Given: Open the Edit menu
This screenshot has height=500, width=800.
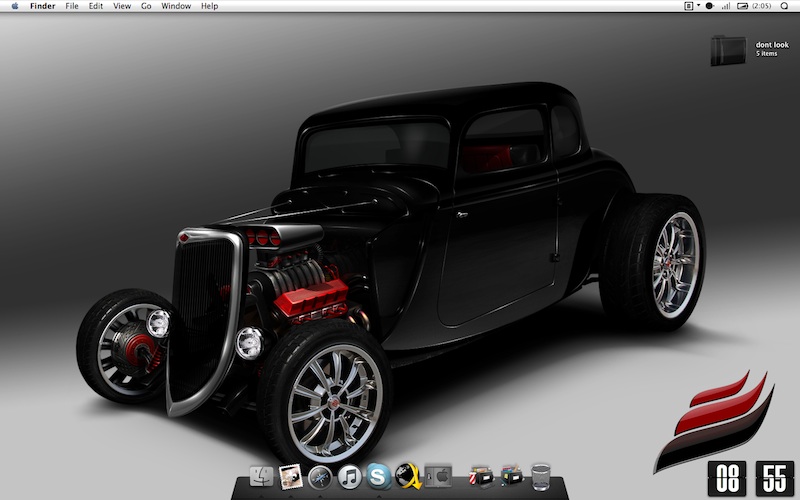Looking at the screenshot, I should [96, 6].
